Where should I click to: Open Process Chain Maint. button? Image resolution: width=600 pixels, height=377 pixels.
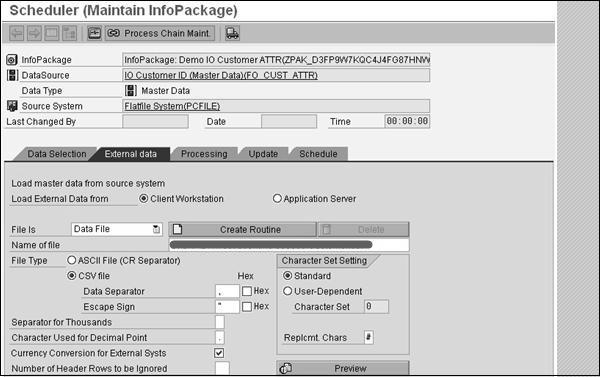[x=160, y=33]
